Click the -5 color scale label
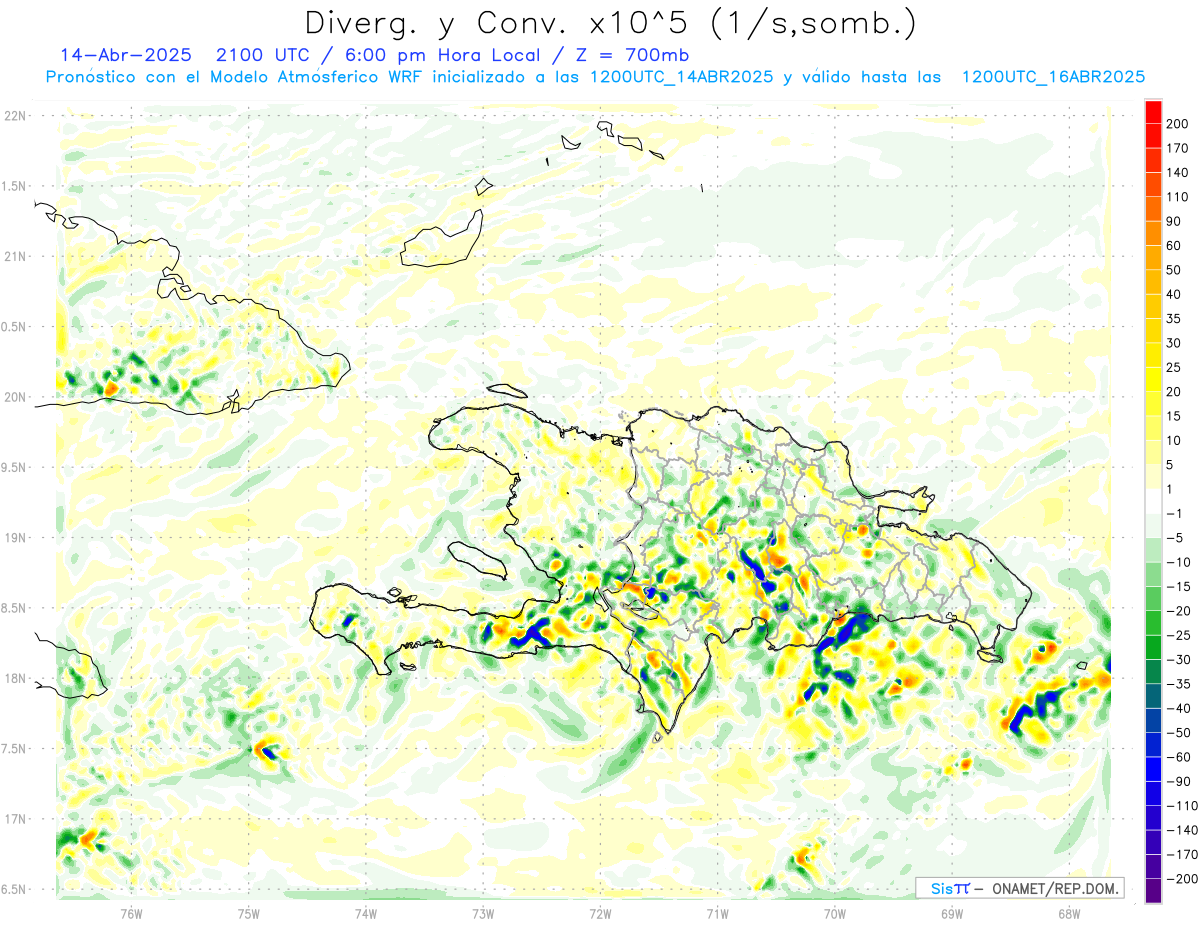 click(x=1174, y=538)
